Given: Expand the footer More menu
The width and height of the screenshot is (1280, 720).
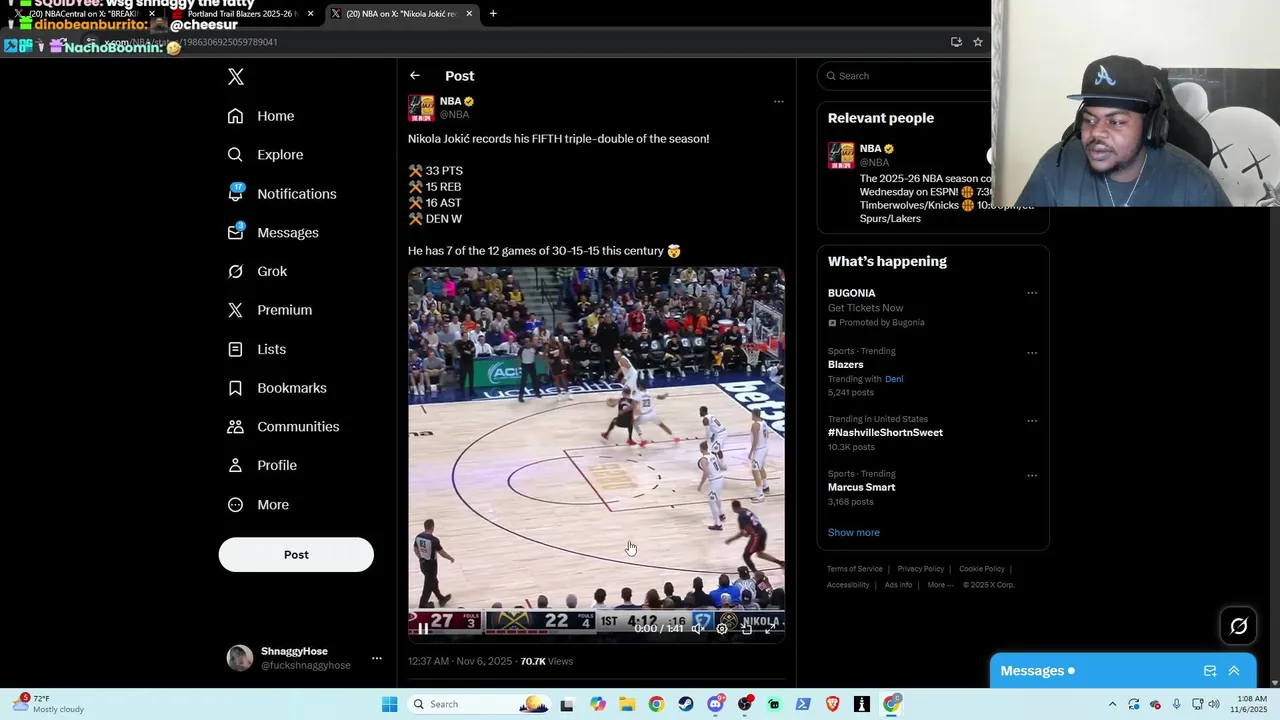Looking at the screenshot, I should coord(940,585).
